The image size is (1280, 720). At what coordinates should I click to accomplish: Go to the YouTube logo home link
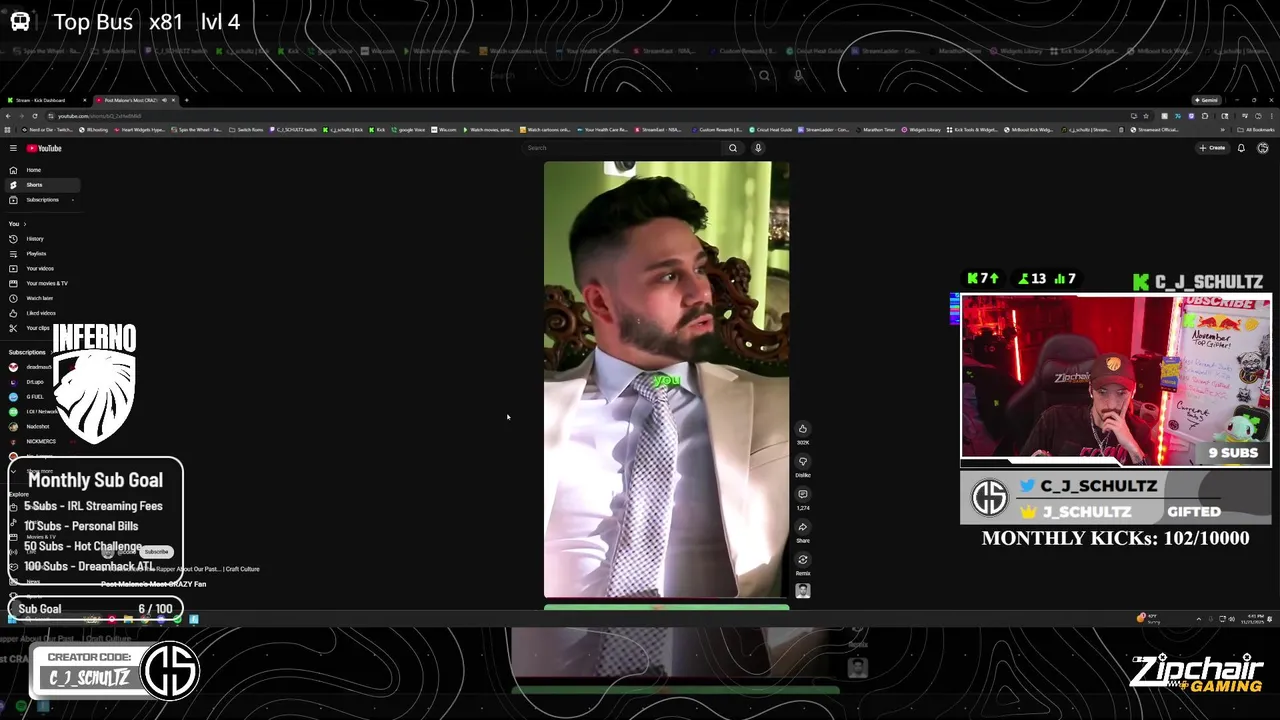(x=44, y=148)
